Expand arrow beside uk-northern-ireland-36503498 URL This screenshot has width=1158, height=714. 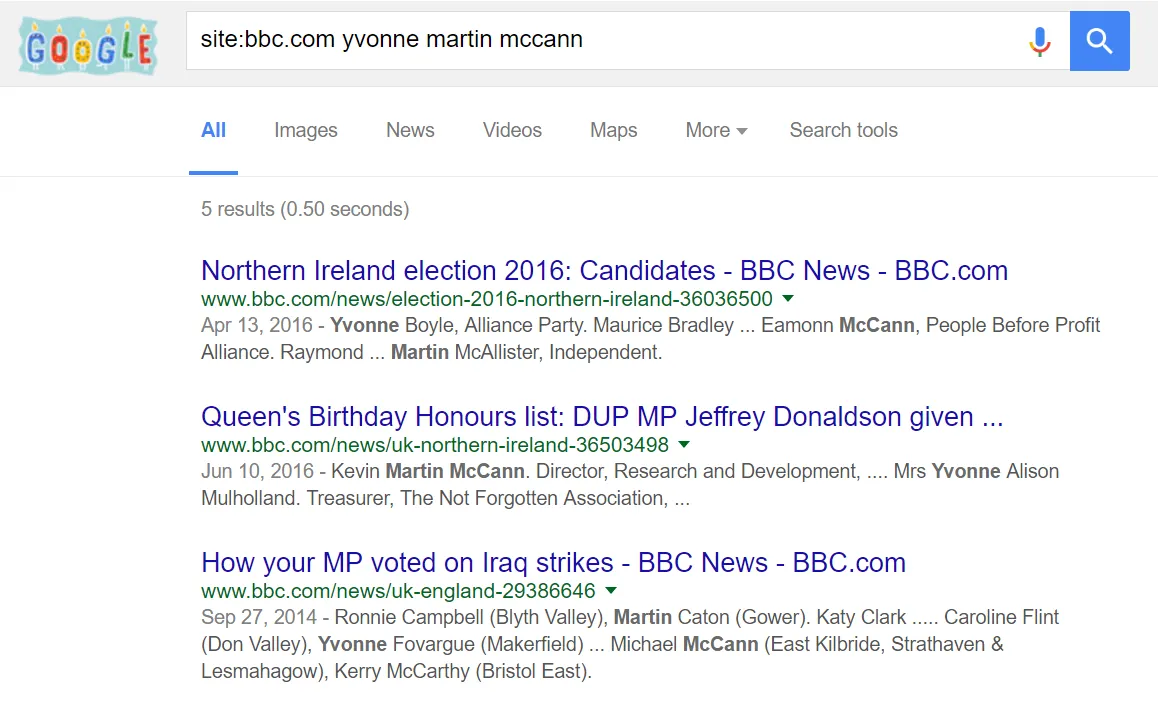684,444
